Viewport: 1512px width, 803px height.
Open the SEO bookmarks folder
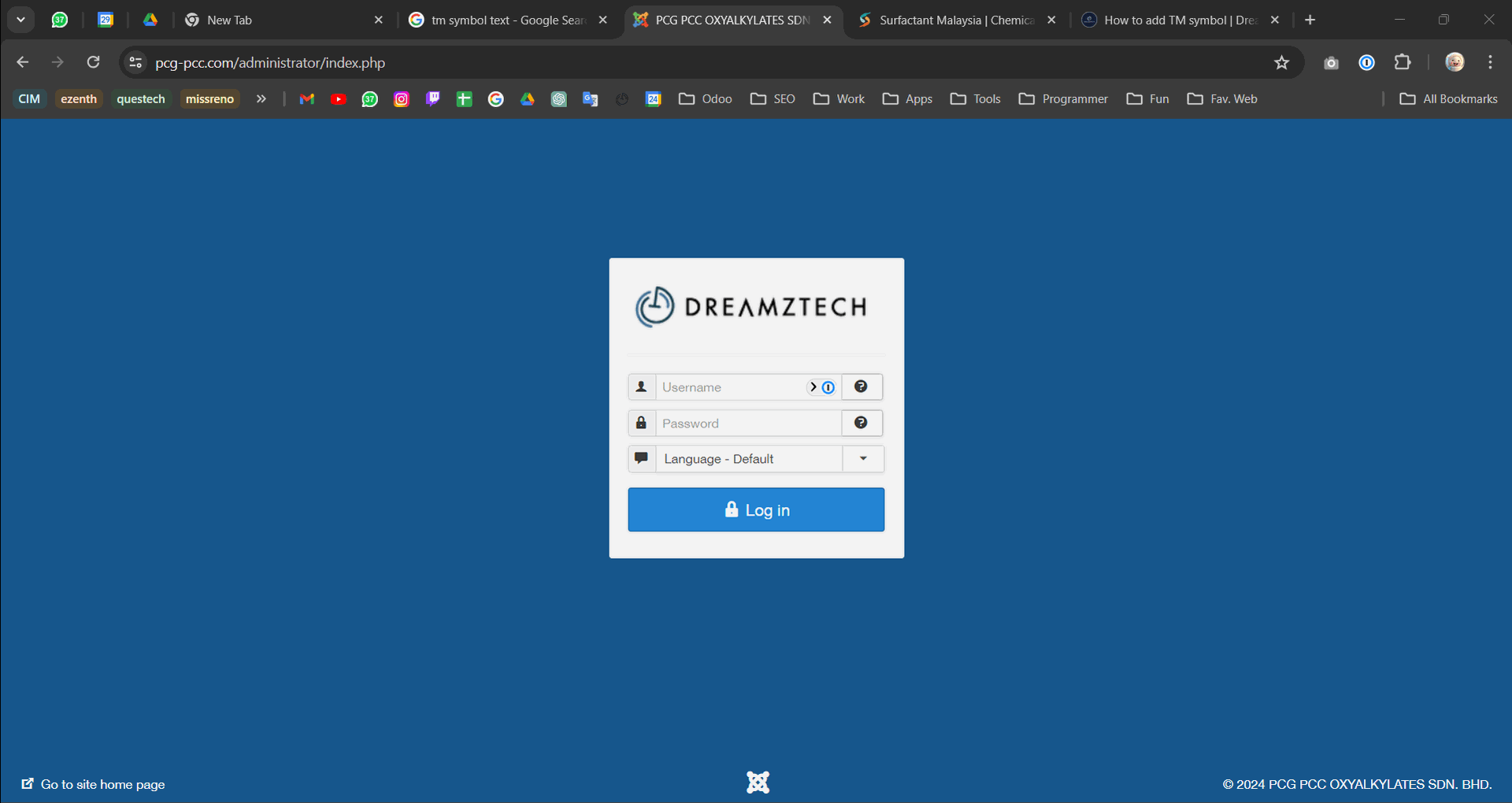click(773, 98)
